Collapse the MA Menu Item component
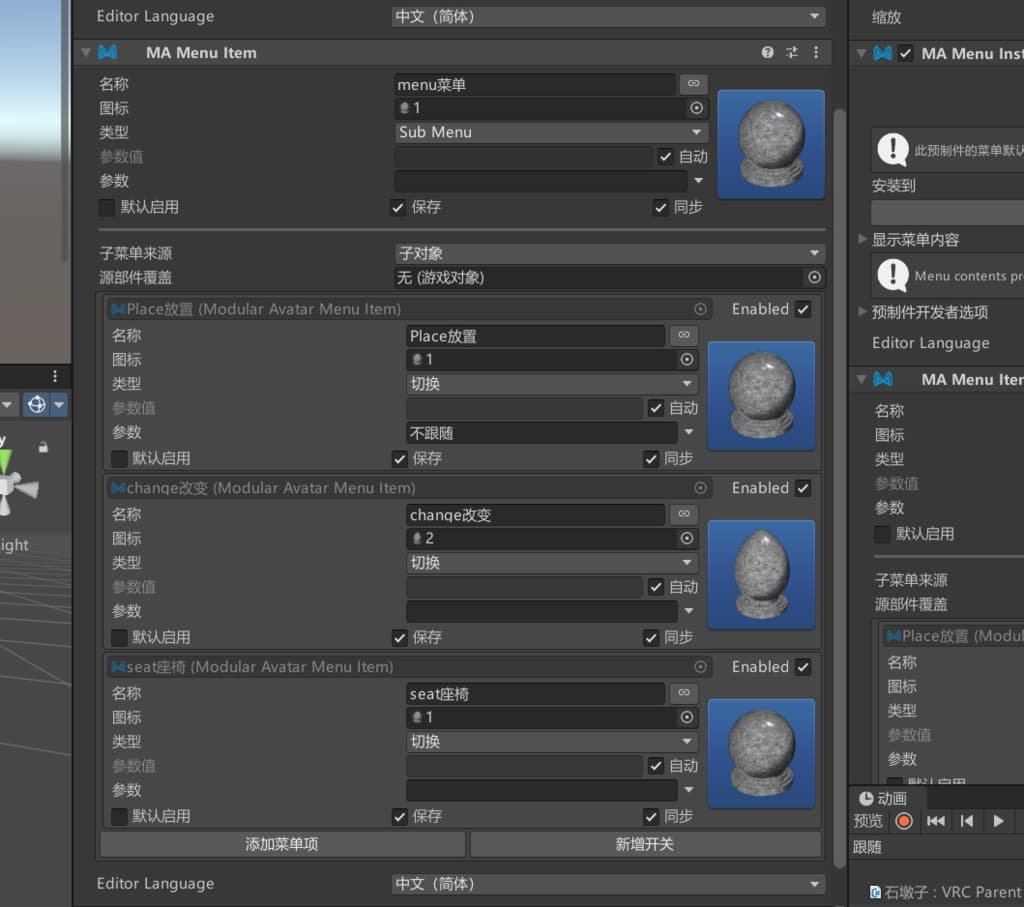Viewport: 1024px width, 907px height. click(x=86, y=52)
